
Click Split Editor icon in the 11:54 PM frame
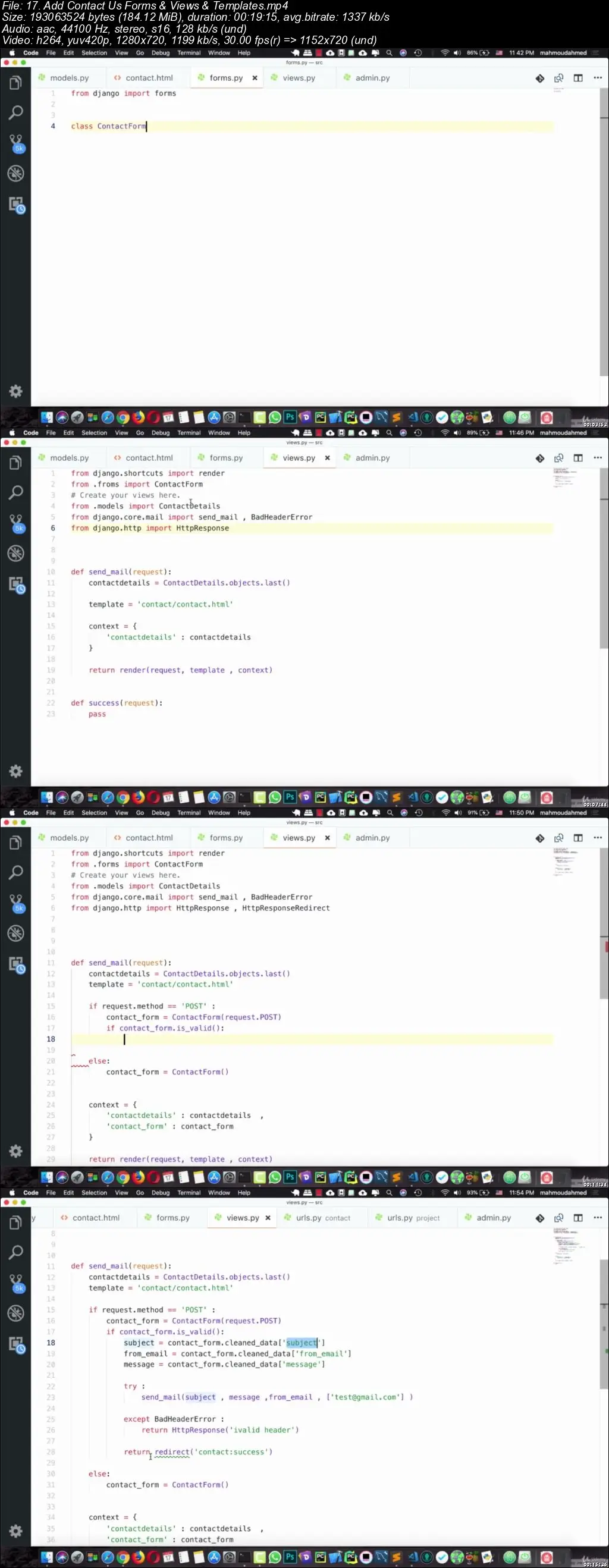(578, 1217)
